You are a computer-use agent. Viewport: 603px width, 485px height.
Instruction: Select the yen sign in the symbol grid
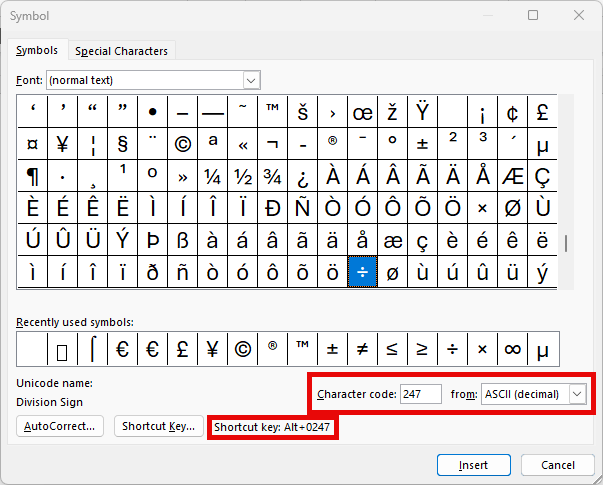tap(62, 144)
